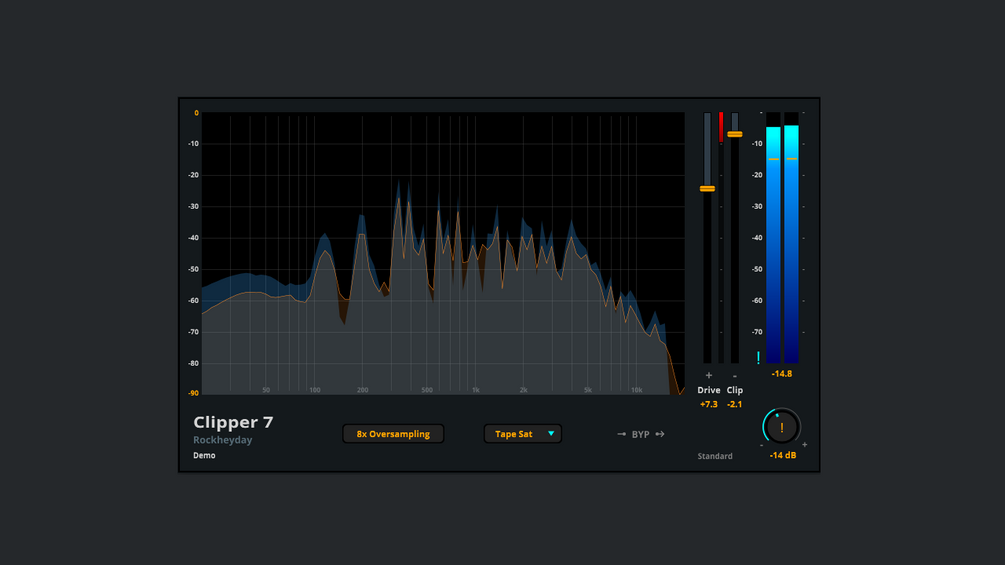Open the Tape Sat mode dropdown
Screen dimensions: 1005x565
click(522, 434)
